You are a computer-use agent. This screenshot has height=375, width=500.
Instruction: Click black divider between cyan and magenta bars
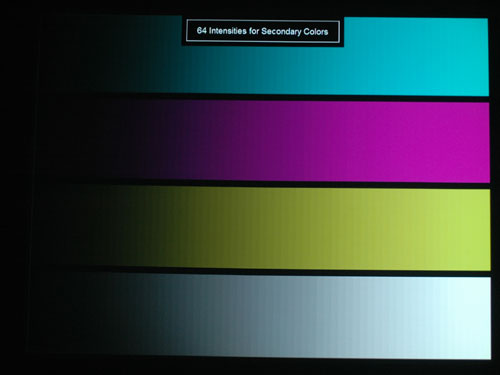263,98
